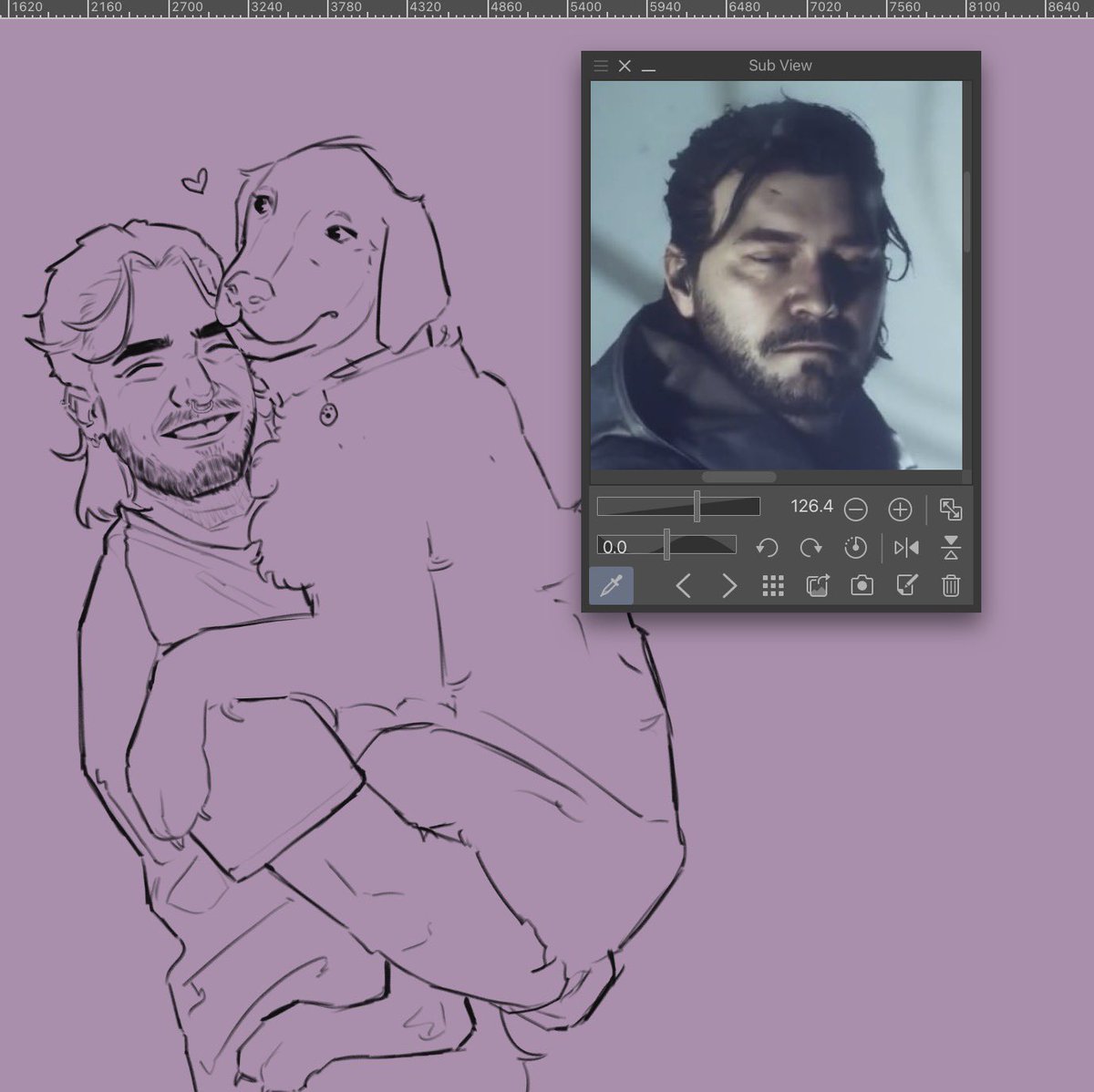
Task: Show the previous Sub View image
Action: [x=683, y=585]
